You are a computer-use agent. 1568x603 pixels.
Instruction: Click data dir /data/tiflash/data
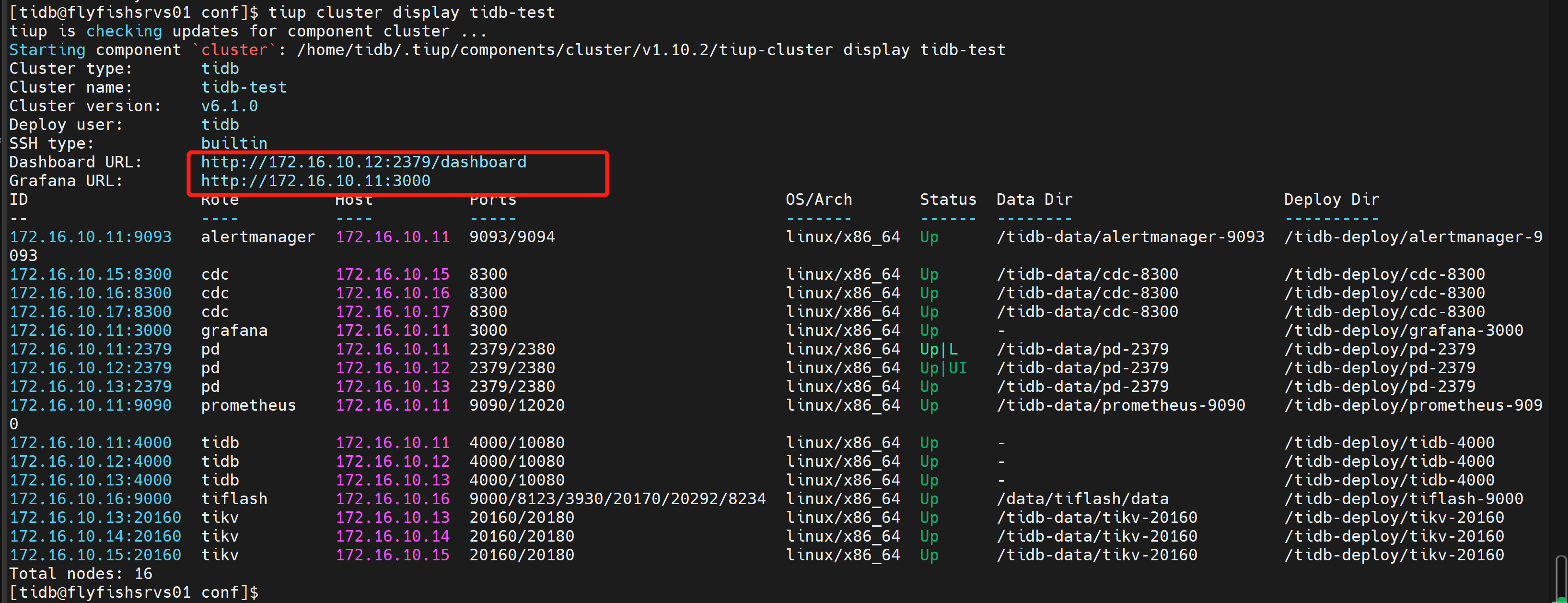tap(1082, 499)
